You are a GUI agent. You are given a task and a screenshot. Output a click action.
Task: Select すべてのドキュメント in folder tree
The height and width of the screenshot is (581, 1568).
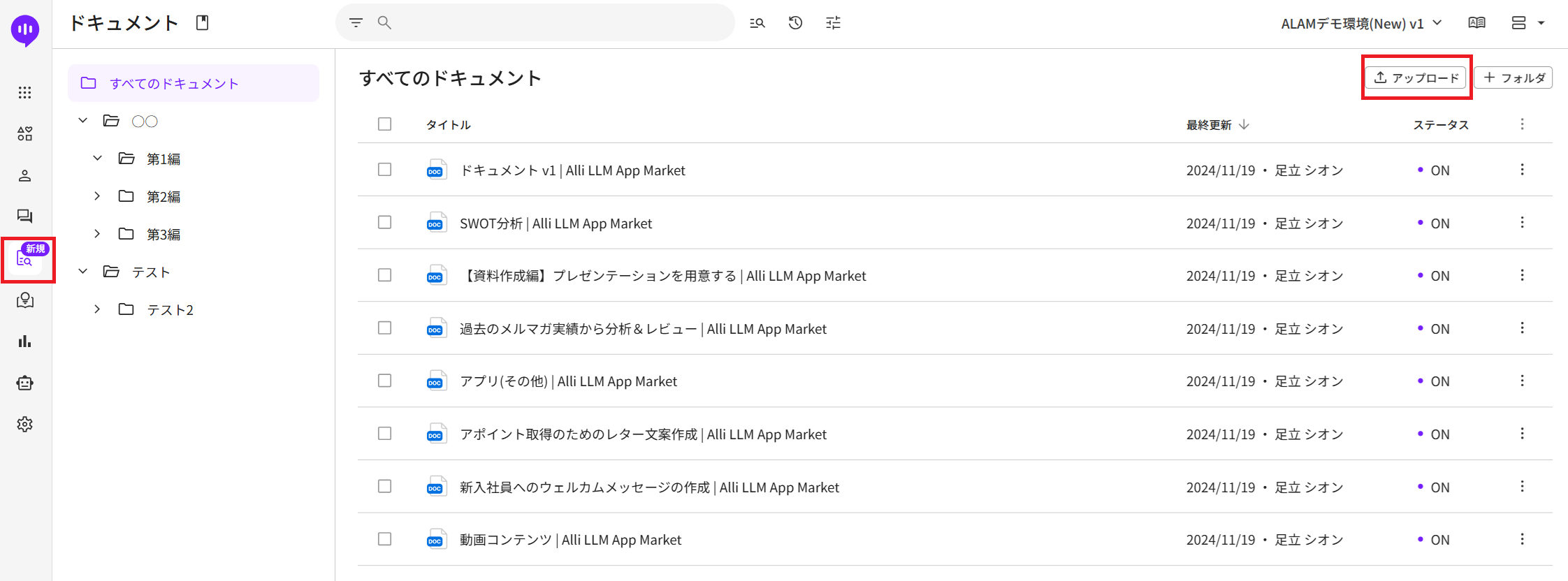point(174,83)
